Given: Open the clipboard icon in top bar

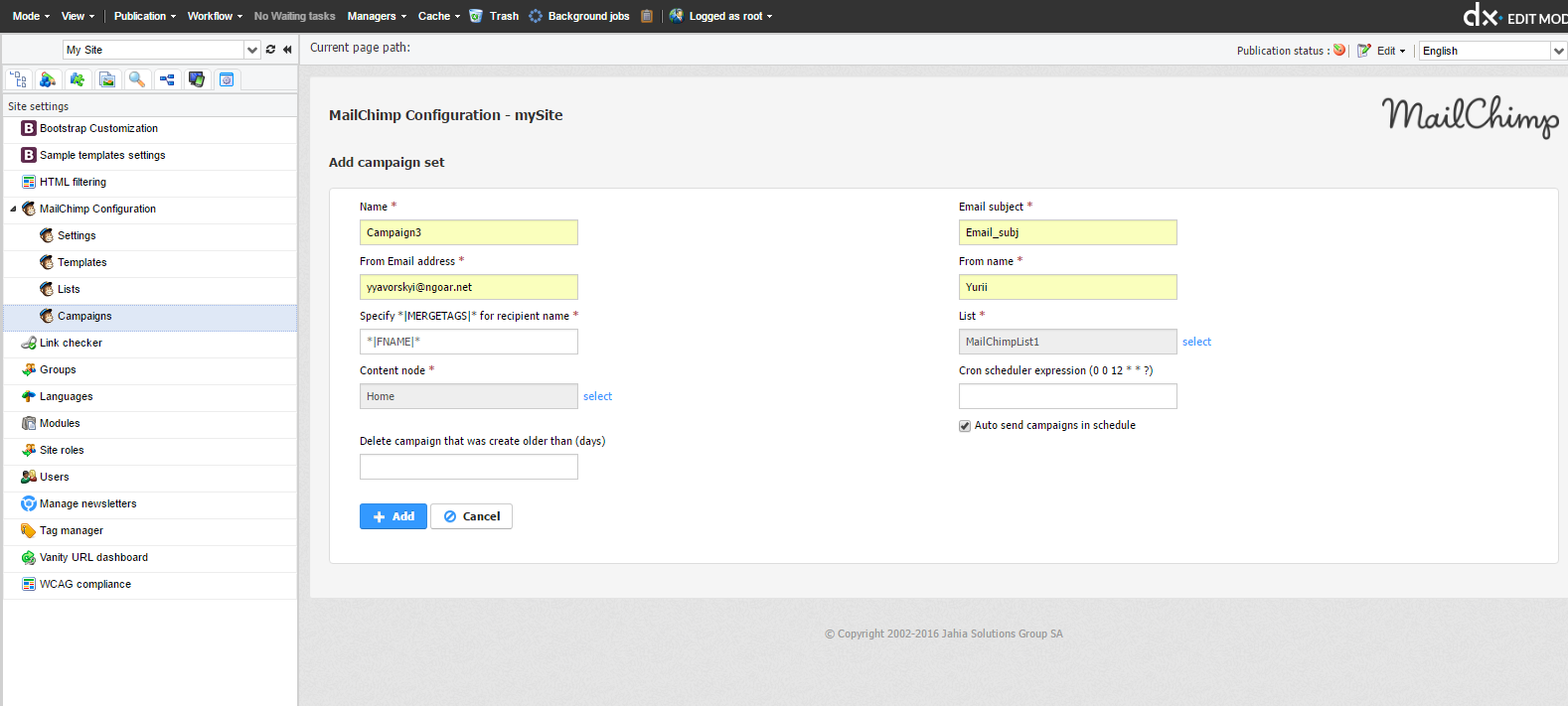Looking at the screenshot, I should tap(647, 16).
